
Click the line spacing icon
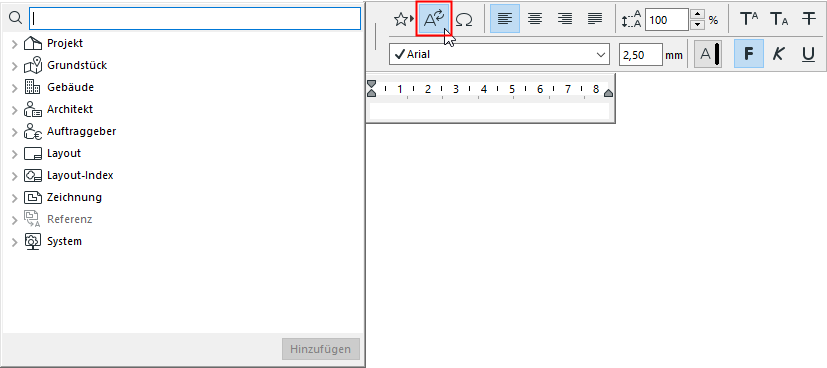pos(631,20)
